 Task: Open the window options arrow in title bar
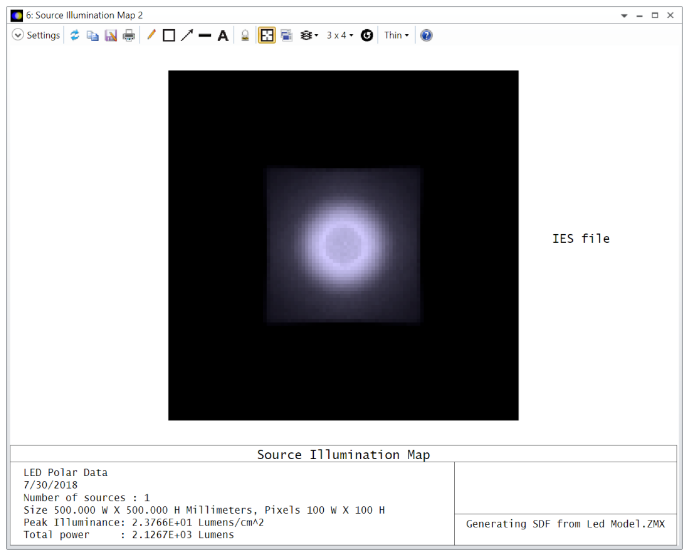[624, 16]
